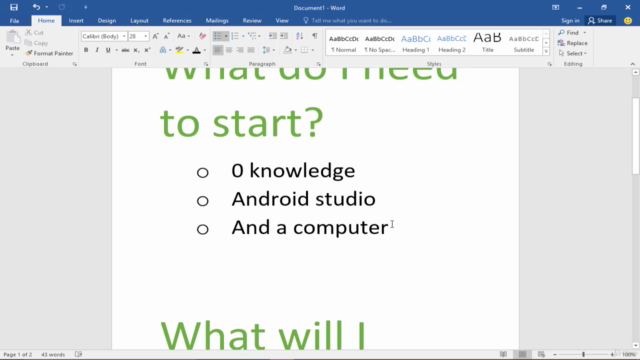Click Find in the Editing group
Viewport: 640px width, 360px height.
coord(569,33)
